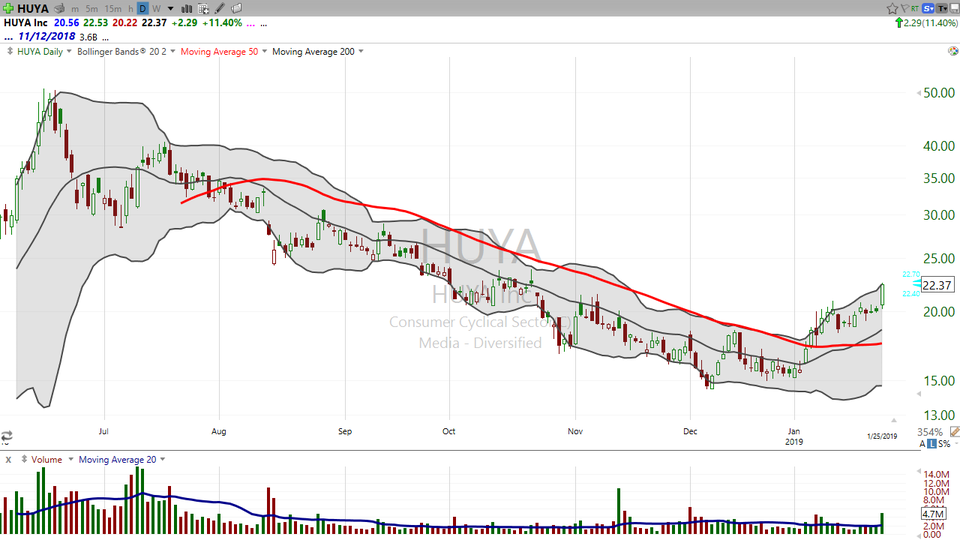Expand Bollinger Bands 20 2 dropdown arrow

click(x=173, y=51)
